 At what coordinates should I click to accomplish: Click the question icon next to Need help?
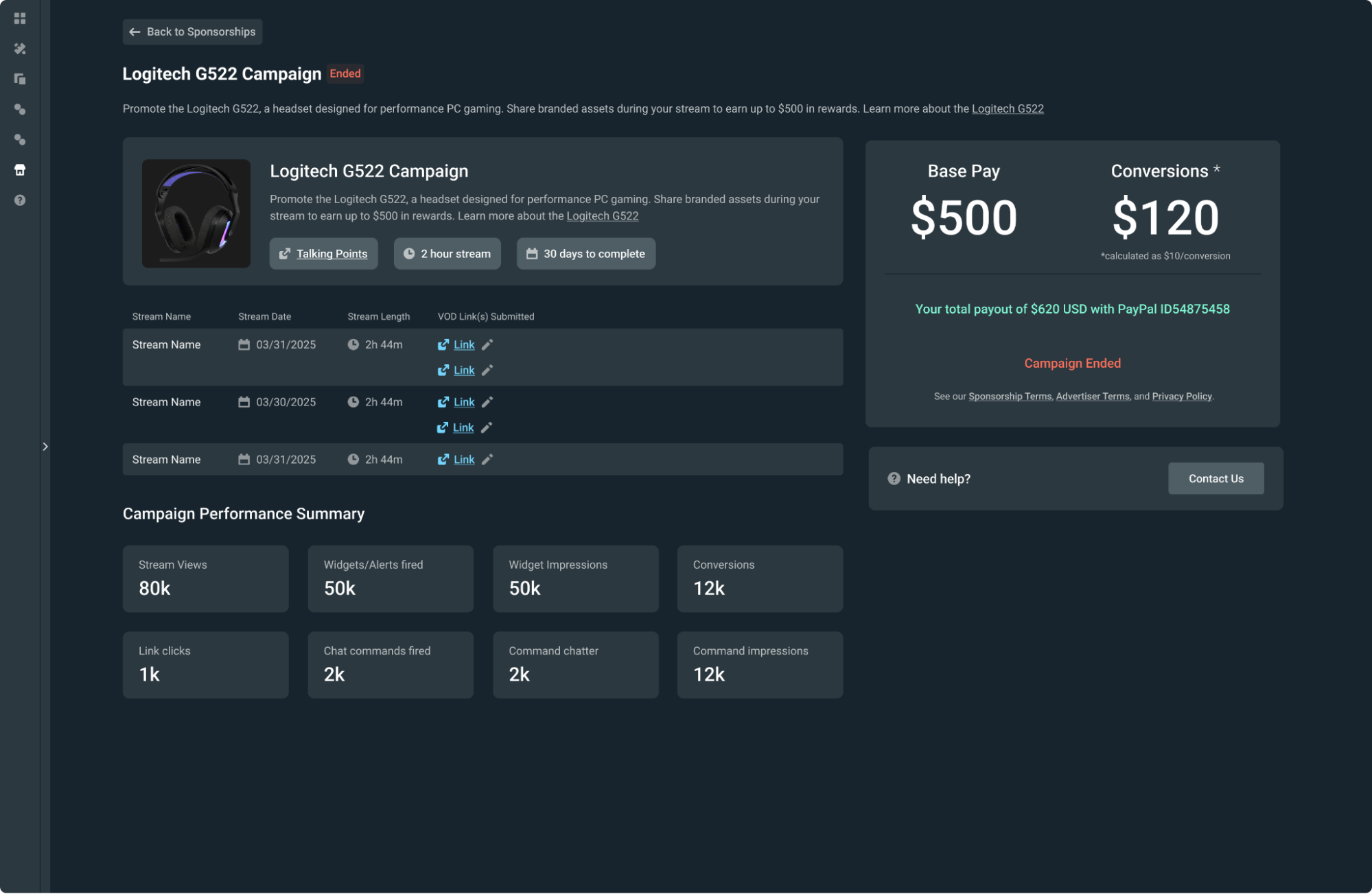(894, 479)
